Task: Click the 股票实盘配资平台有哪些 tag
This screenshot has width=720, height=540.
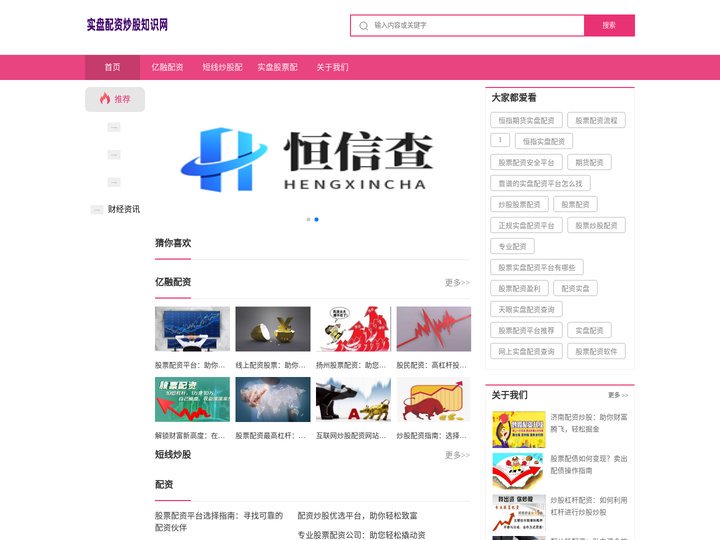Action: click(537, 268)
